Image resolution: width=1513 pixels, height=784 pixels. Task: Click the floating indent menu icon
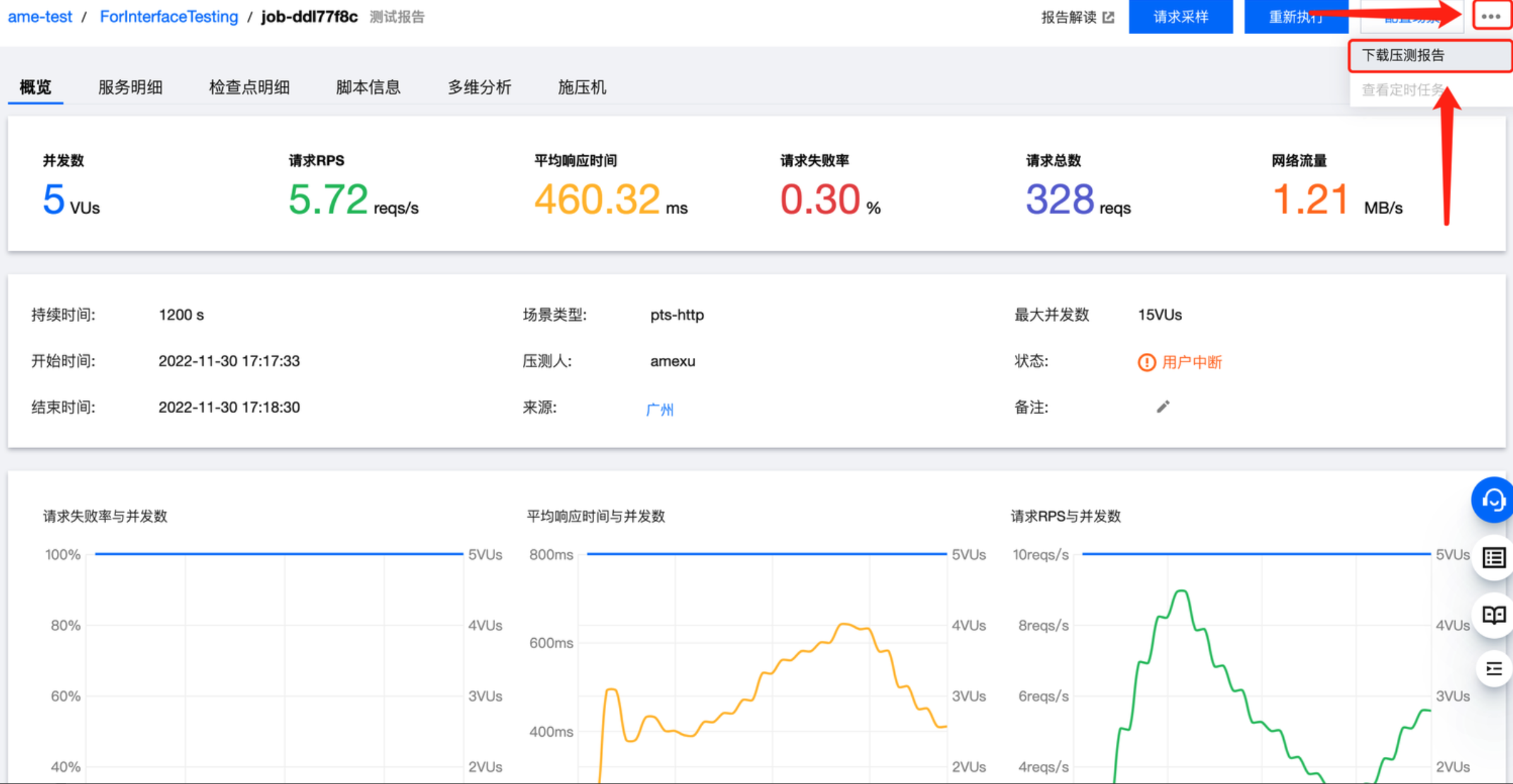click(1493, 668)
